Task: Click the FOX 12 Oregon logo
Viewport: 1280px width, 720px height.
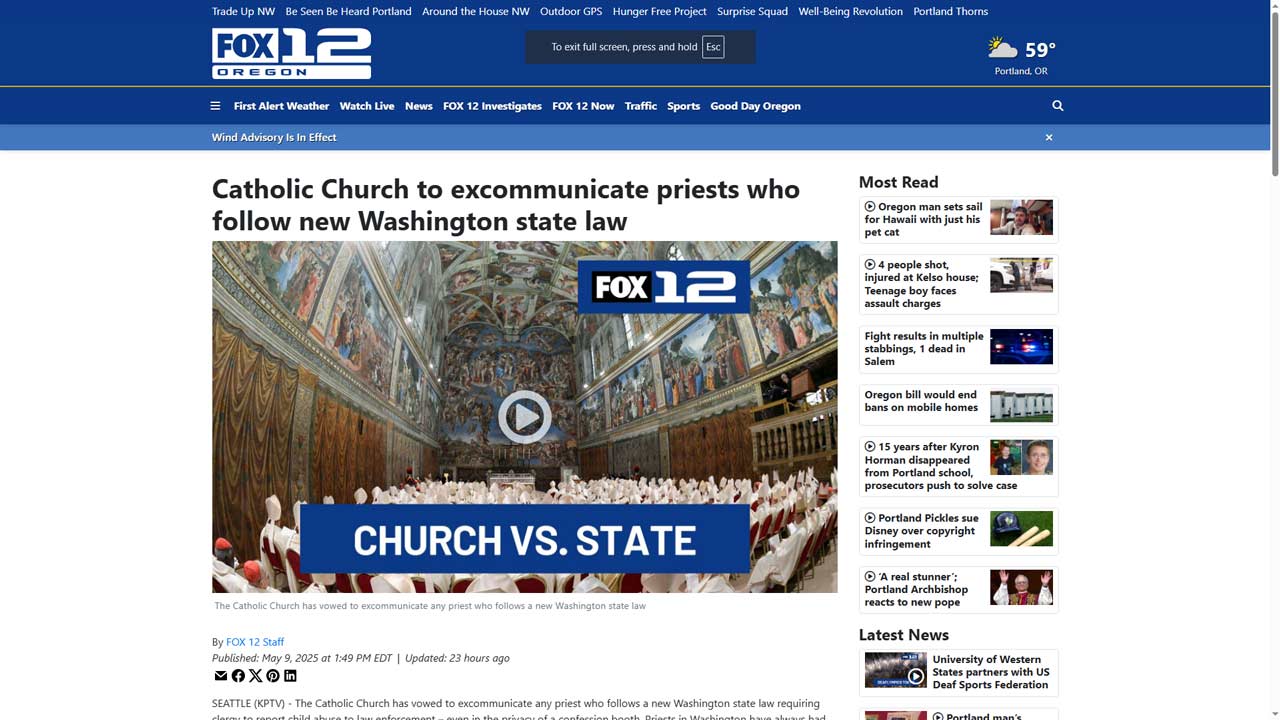Action: click(x=291, y=53)
